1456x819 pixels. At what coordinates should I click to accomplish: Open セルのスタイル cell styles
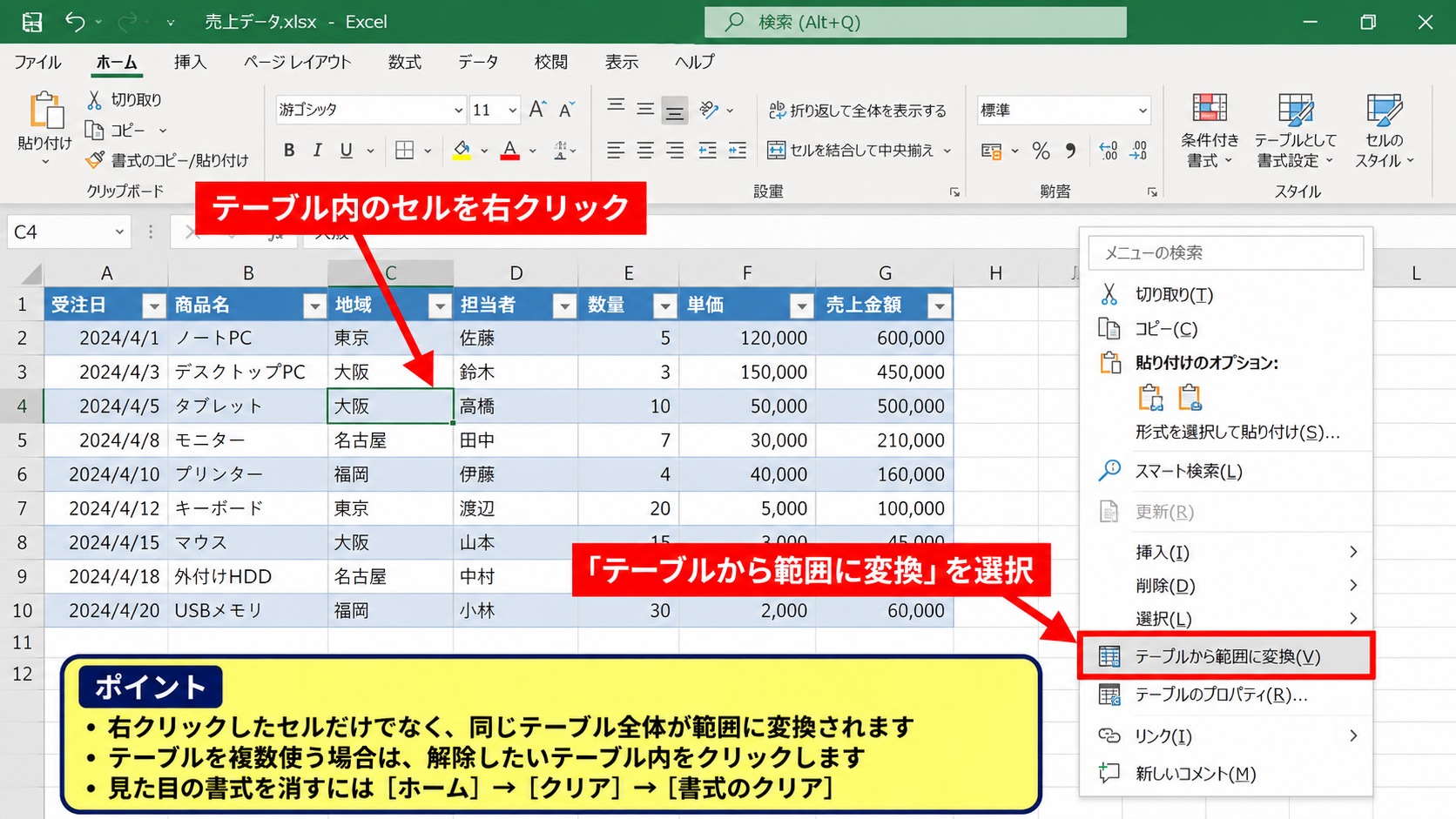coord(1384,131)
